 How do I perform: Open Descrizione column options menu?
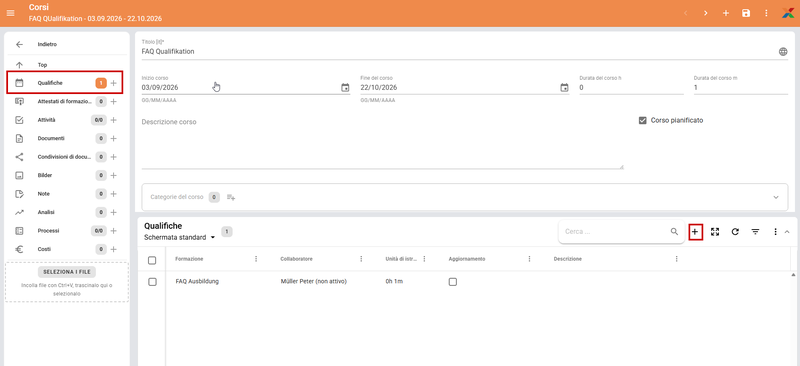[677, 259]
